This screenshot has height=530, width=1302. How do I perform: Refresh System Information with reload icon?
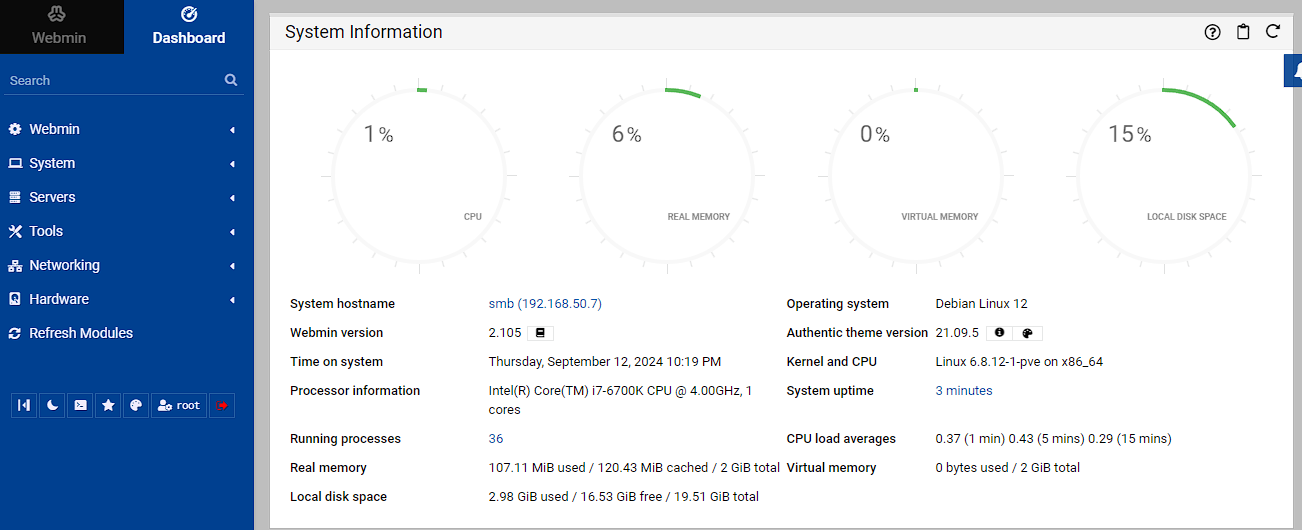[1273, 32]
